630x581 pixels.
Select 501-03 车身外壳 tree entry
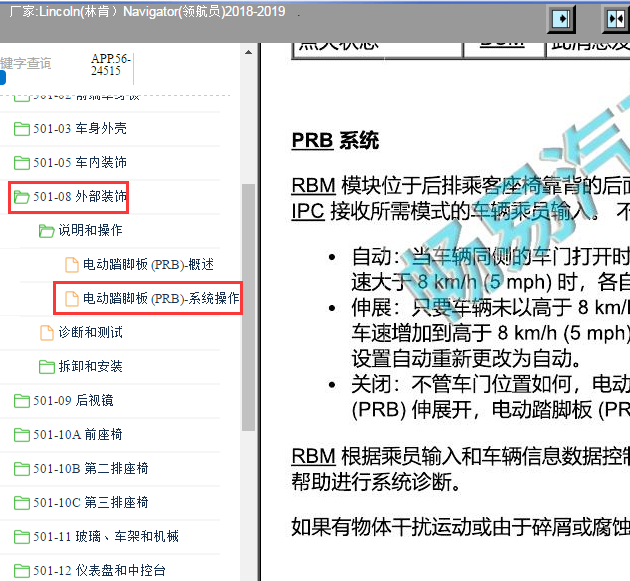click(x=80, y=129)
